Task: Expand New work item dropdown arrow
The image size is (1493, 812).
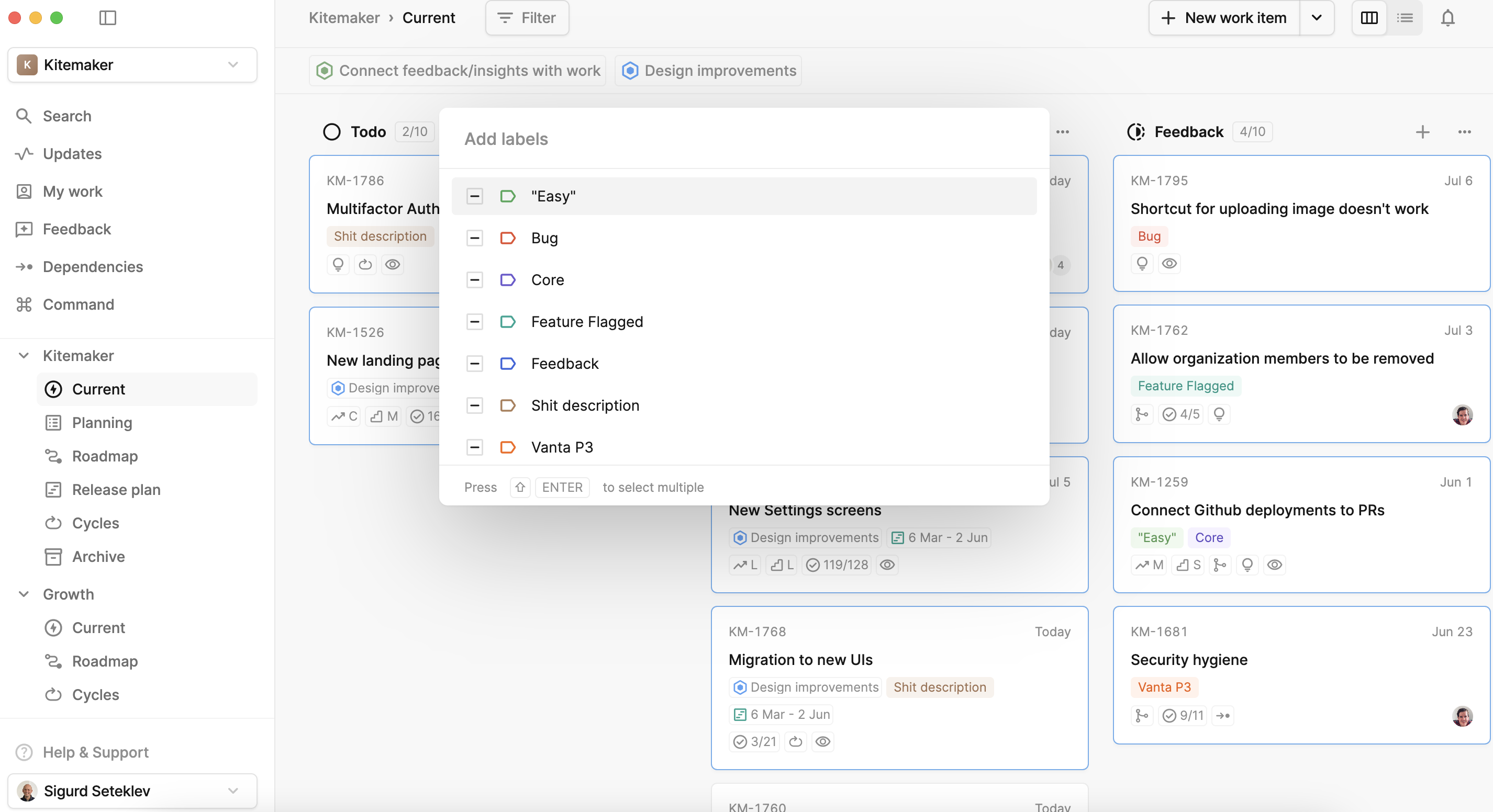Action: (1316, 18)
